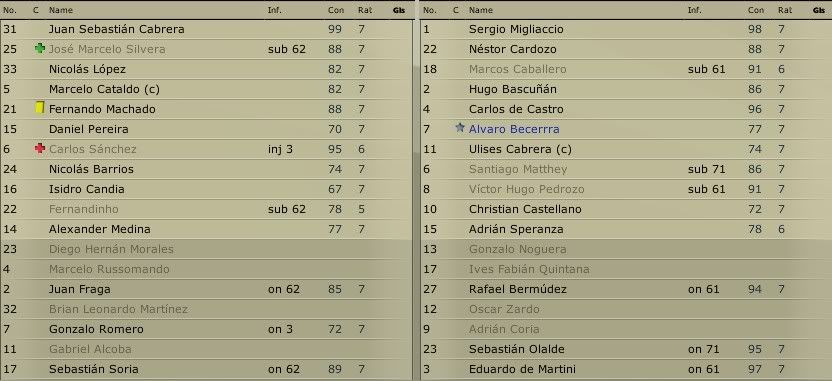Viewport: 832px width, 381px height.
Task: Sort left table by Name column
Action: [x=60, y=10]
